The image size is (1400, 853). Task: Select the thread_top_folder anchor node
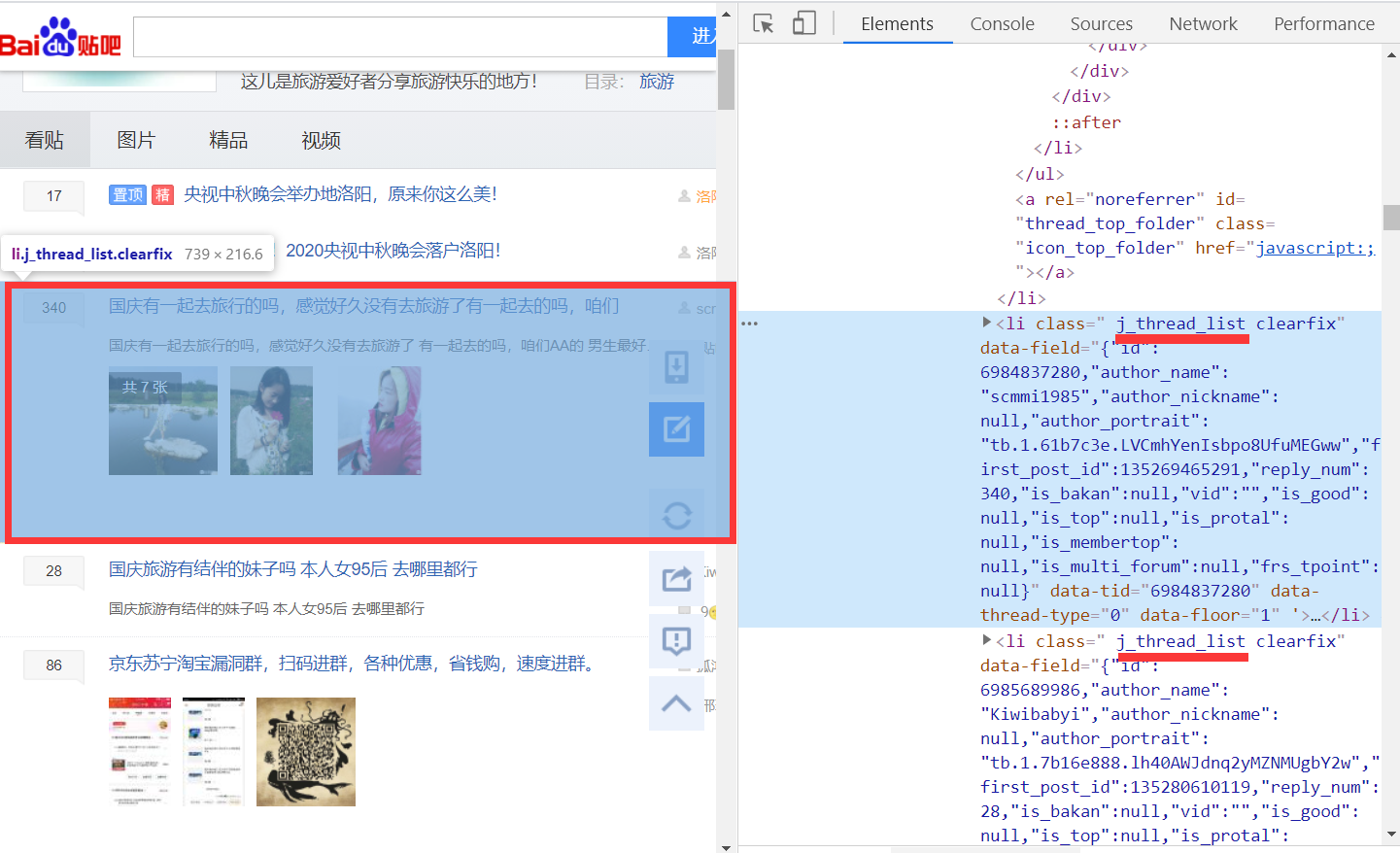(x=1193, y=235)
